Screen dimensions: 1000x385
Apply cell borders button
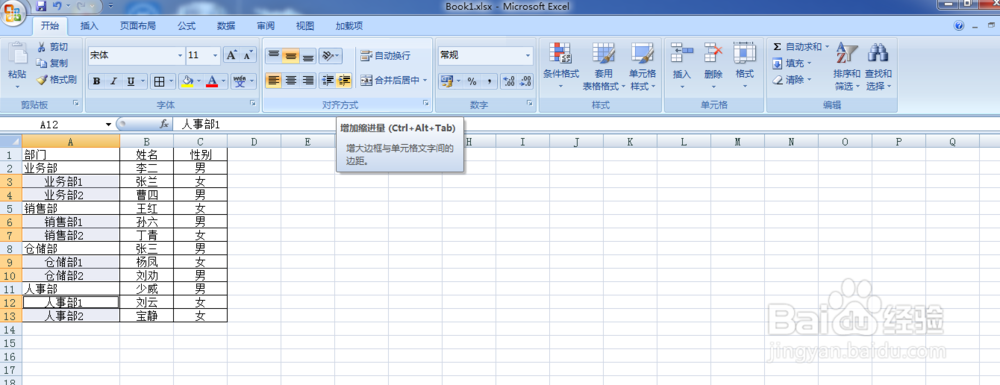click(x=159, y=81)
